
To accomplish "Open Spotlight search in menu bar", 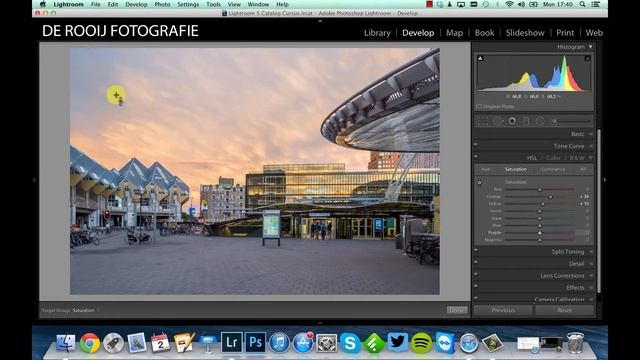I will coord(582,4).
